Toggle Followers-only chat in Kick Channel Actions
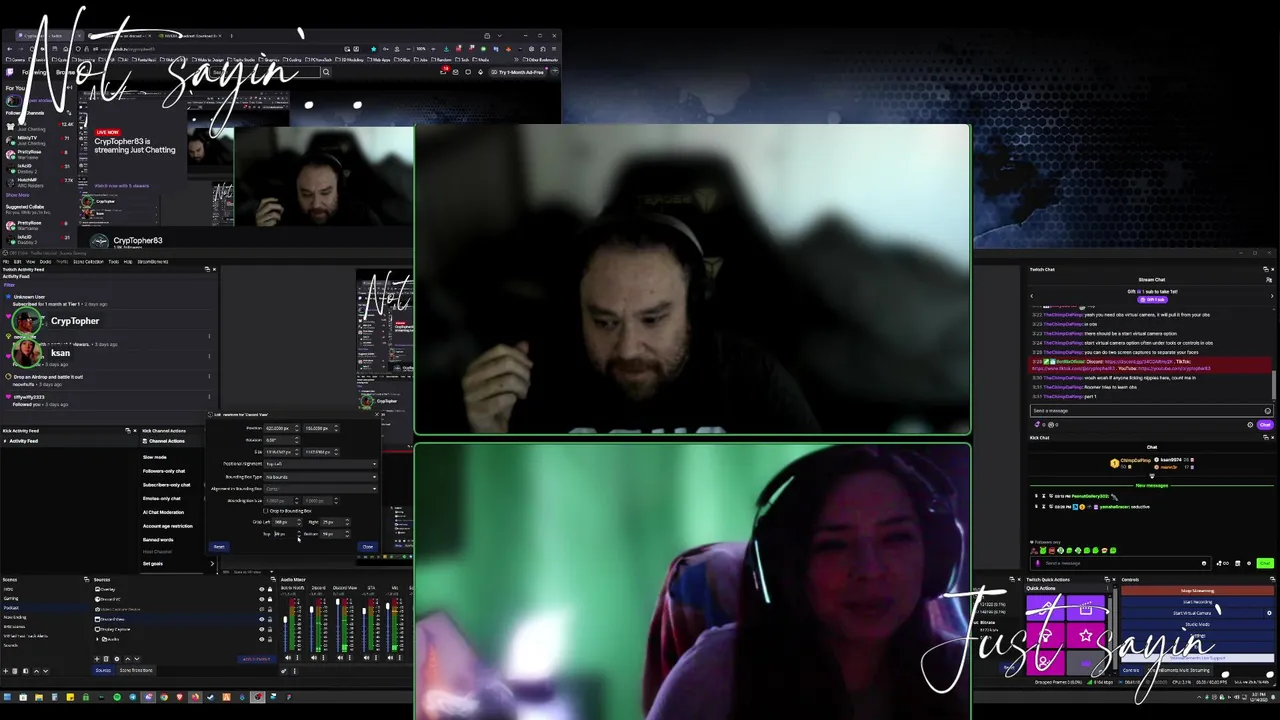Screen dimensions: 1280x720 tap(164, 471)
